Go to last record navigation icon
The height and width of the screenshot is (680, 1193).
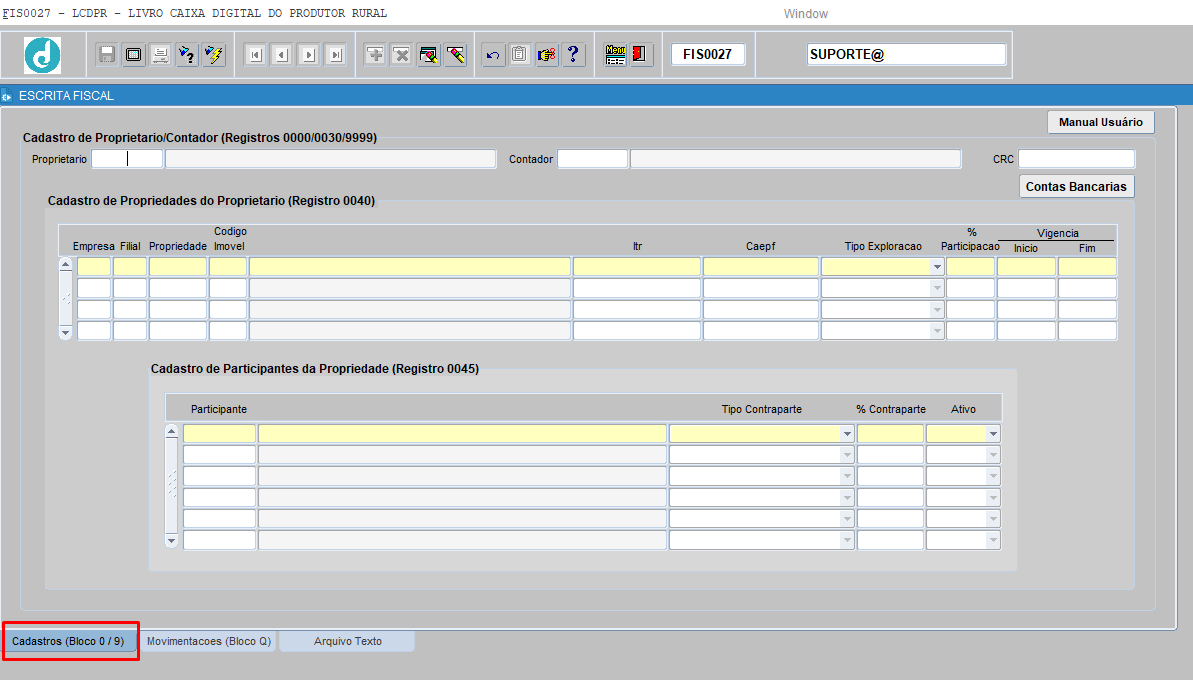336,55
